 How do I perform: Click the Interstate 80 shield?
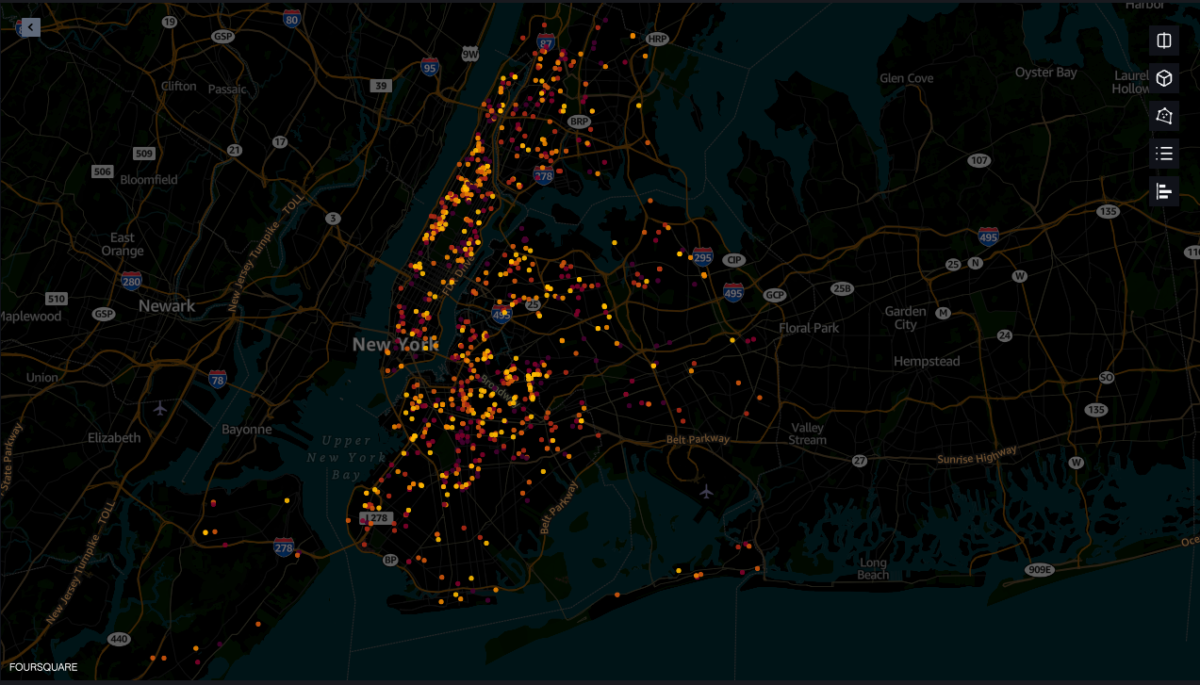(x=291, y=19)
